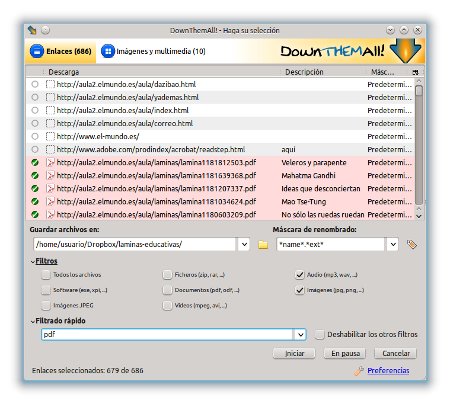The width and height of the screenshot is (450, 404).
Task: Click PDF icon of lamina1180603209.pdf
Action: [x=50, y=215]
